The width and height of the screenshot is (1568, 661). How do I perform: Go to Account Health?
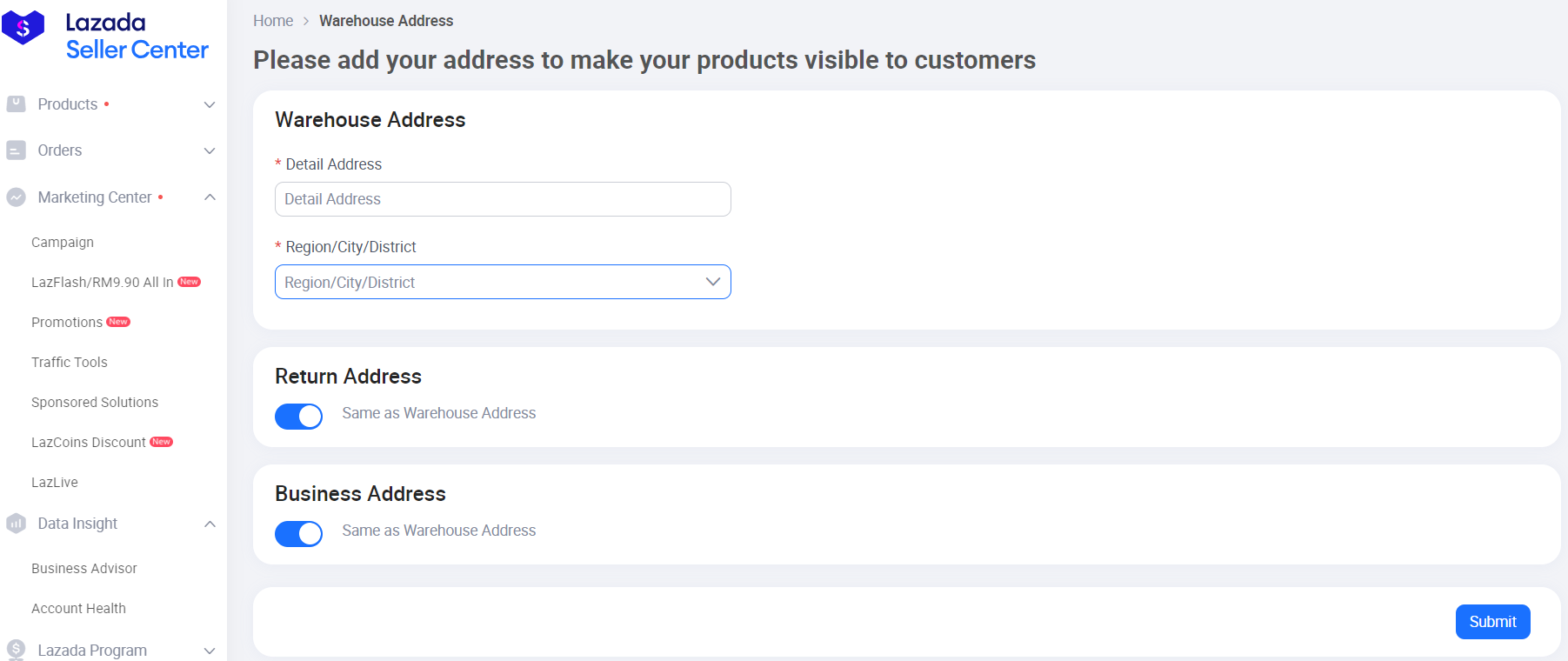78,608
